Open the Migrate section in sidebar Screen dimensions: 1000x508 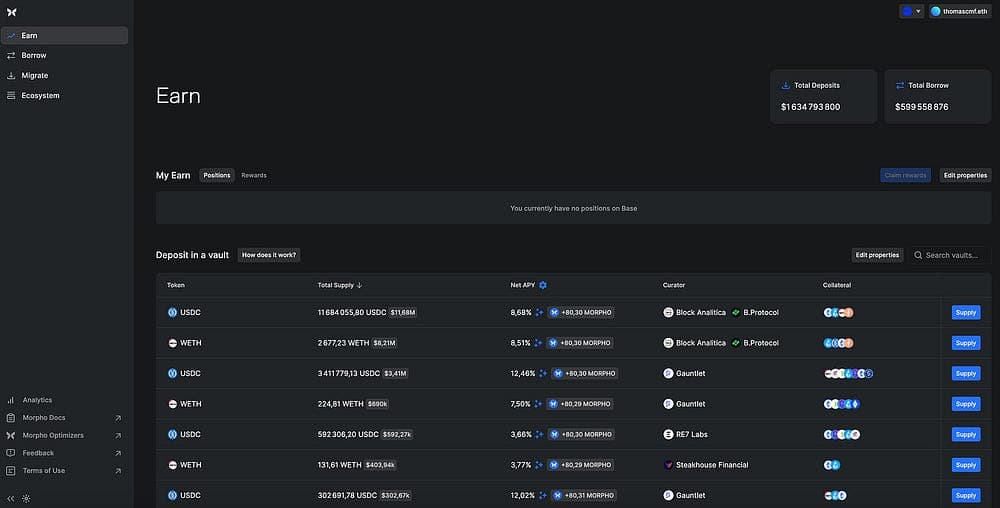(x=64, y=75)
